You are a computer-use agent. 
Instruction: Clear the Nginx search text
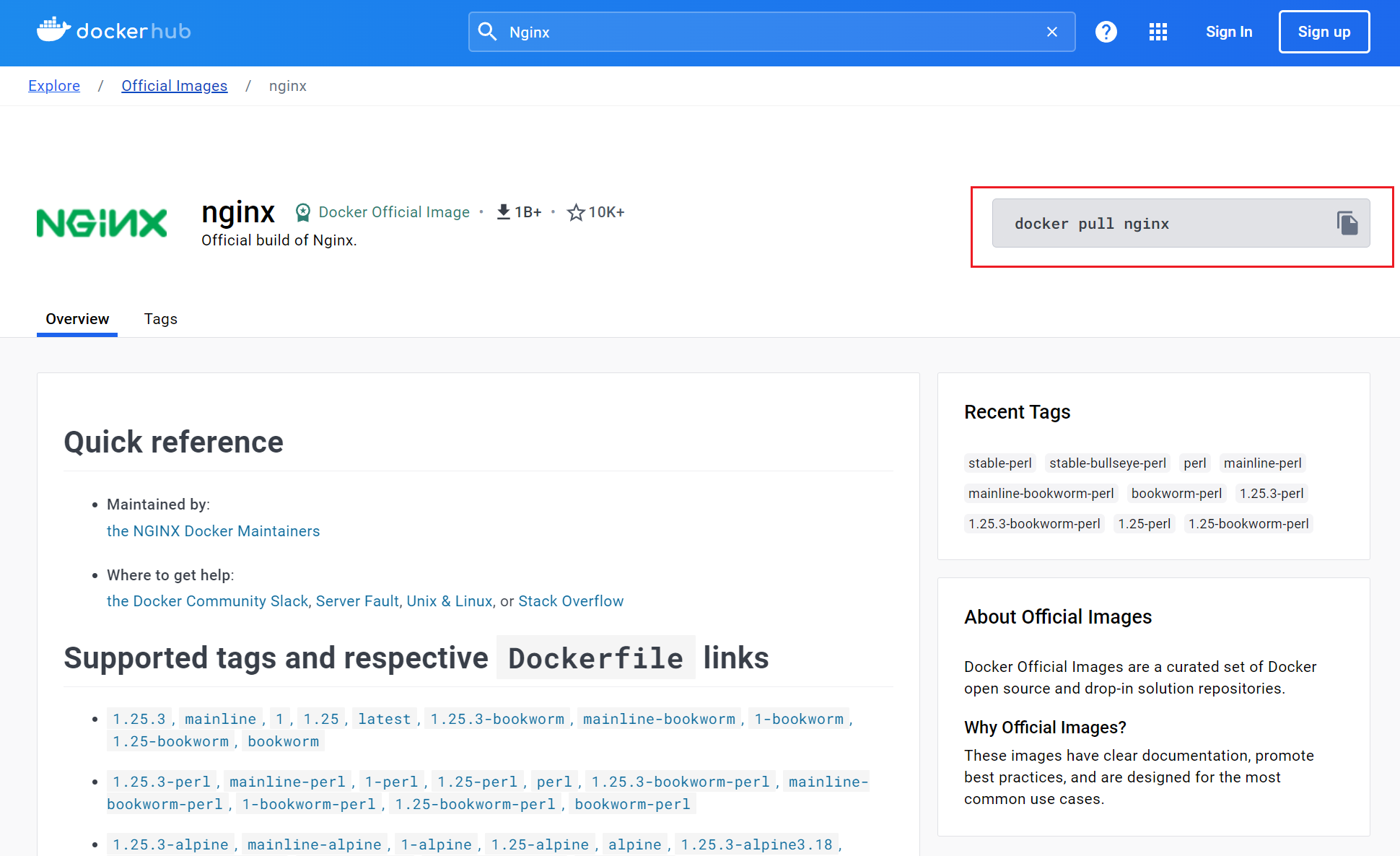click(x=1052, y=32)
